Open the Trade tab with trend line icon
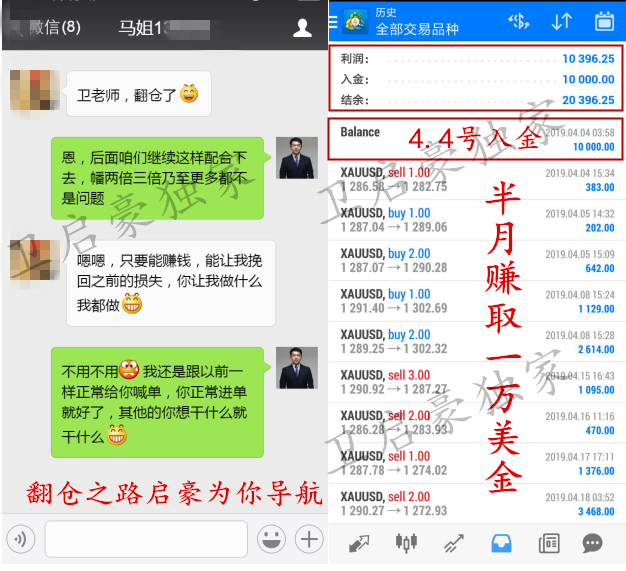Screen dimensions: 626x571 coord(454,544)
